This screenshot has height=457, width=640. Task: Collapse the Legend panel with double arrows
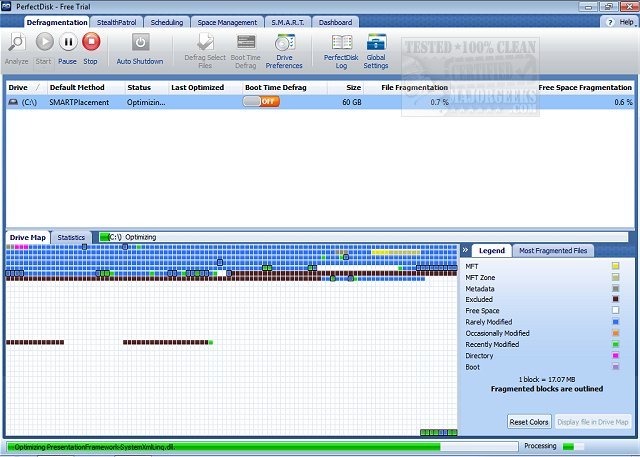click(x=465, y=250)
